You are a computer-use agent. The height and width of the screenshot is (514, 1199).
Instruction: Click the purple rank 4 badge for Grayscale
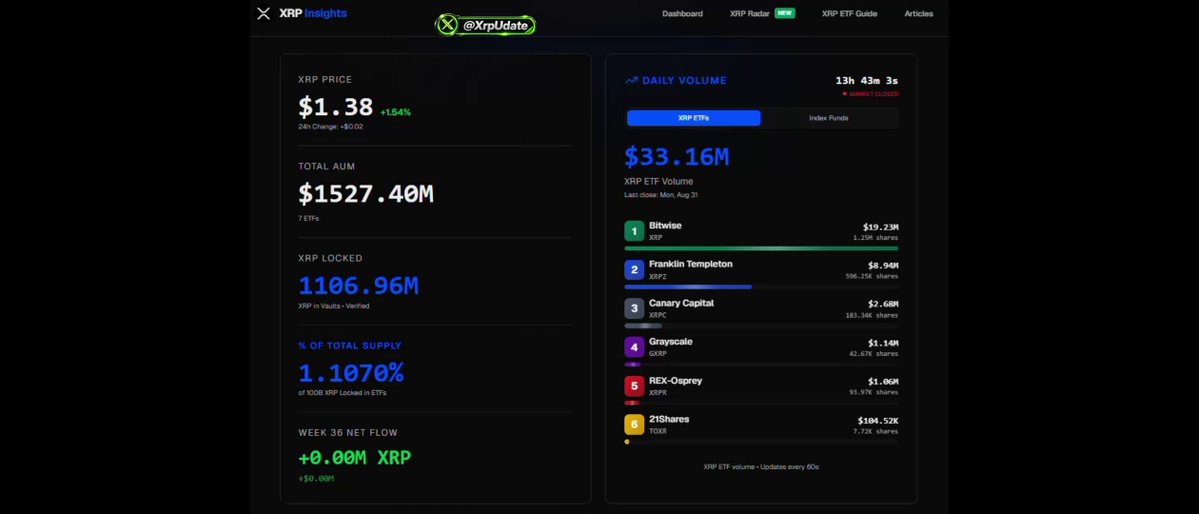click(x=634, y=347)
